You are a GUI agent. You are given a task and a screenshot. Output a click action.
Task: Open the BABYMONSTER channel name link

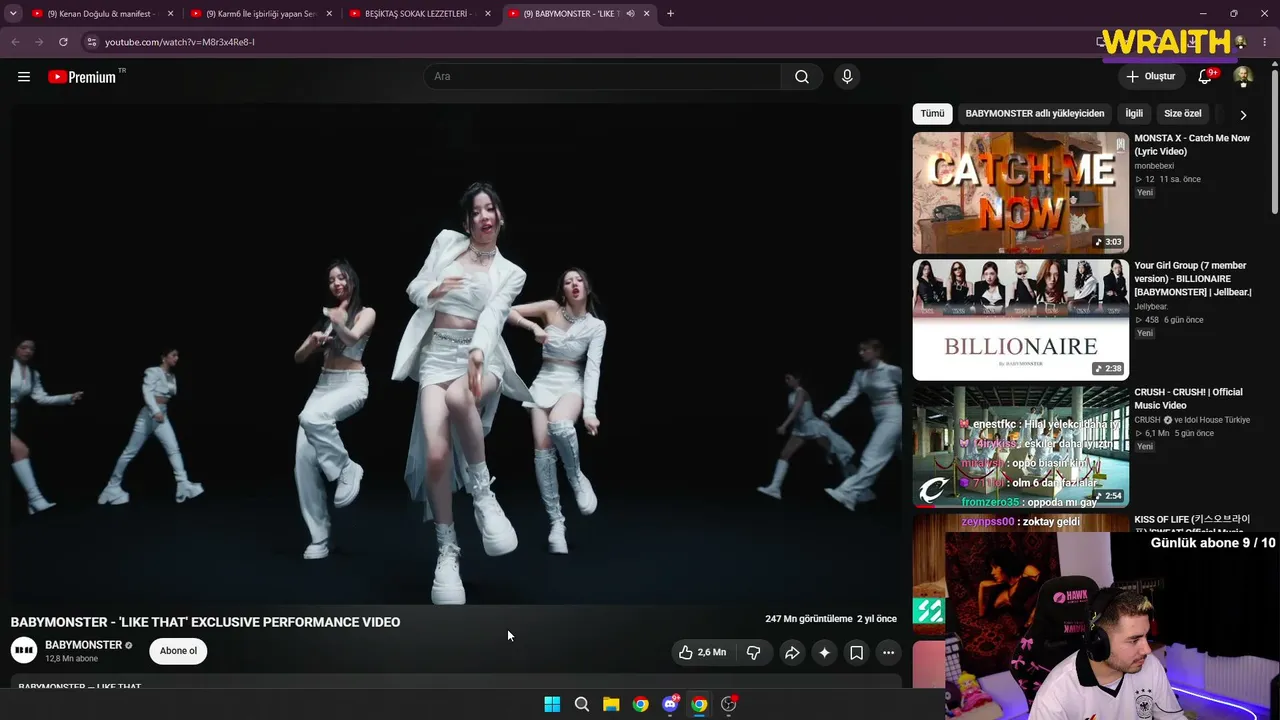tap(83, 645)
